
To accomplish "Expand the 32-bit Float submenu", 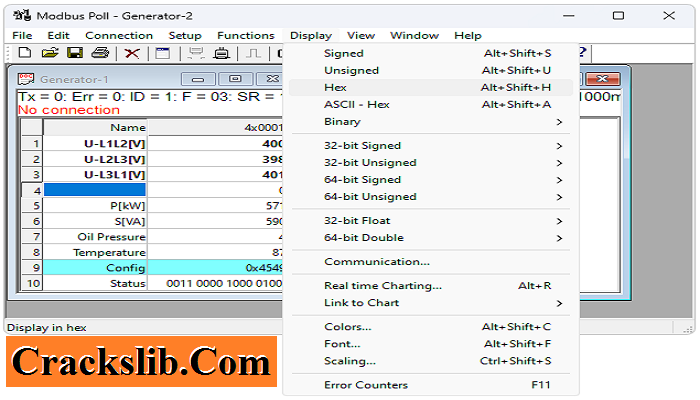I will [431, 221].
